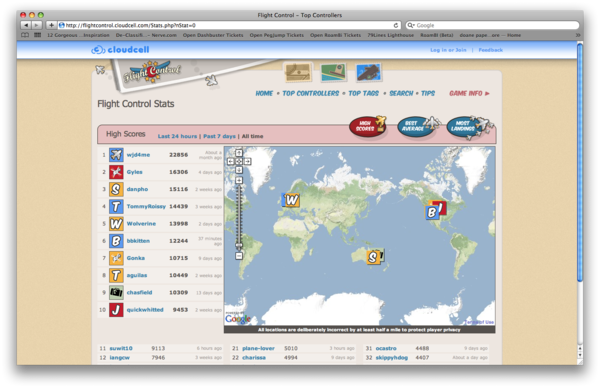Open GAME INFO navigation item
600x388 pixels.
469,93
